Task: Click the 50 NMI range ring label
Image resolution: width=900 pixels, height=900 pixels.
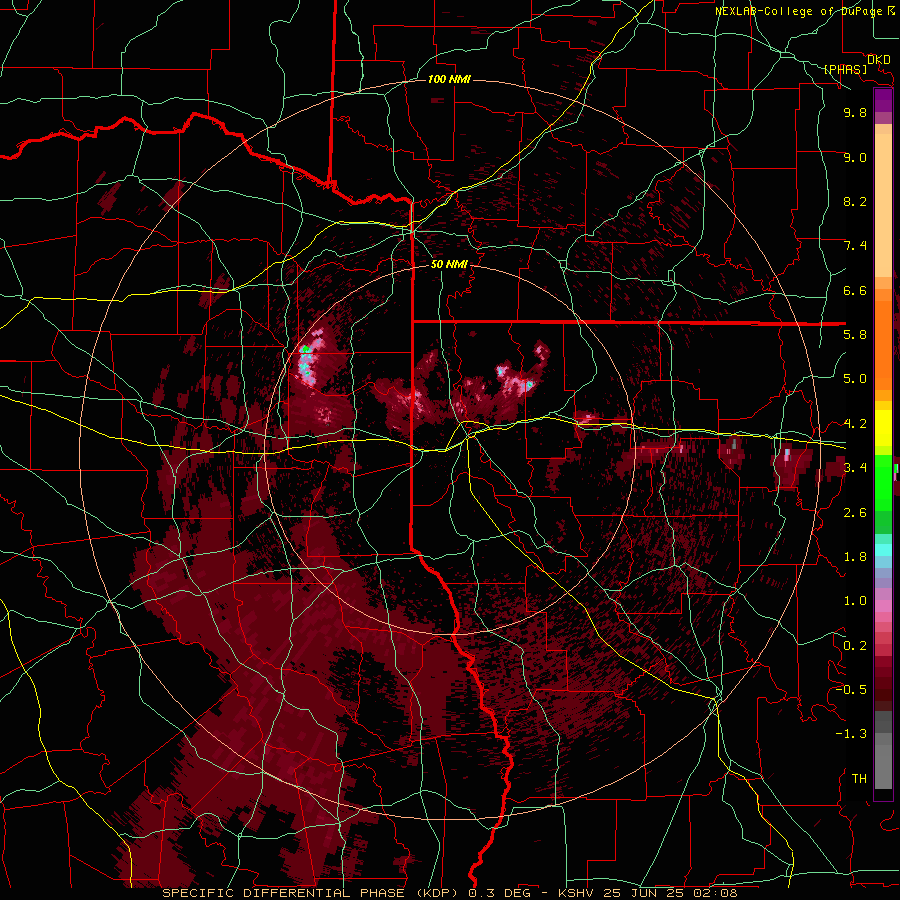Action: pos(449,264)
